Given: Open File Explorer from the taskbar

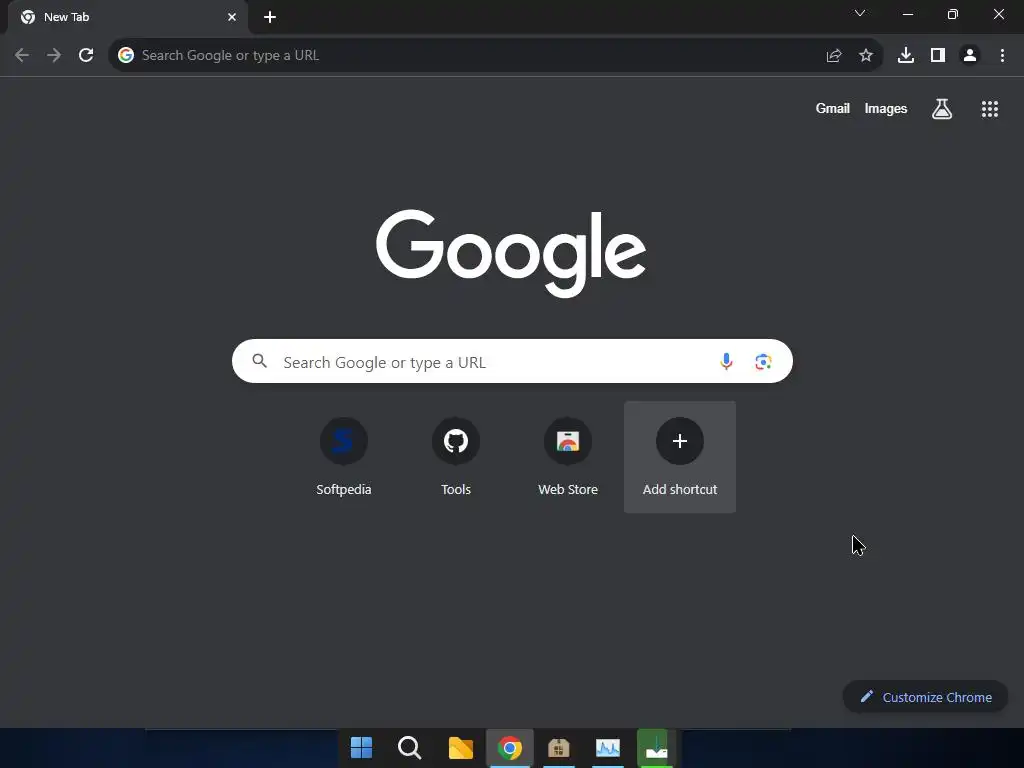Looking at the screenshot, I should 460,748.
